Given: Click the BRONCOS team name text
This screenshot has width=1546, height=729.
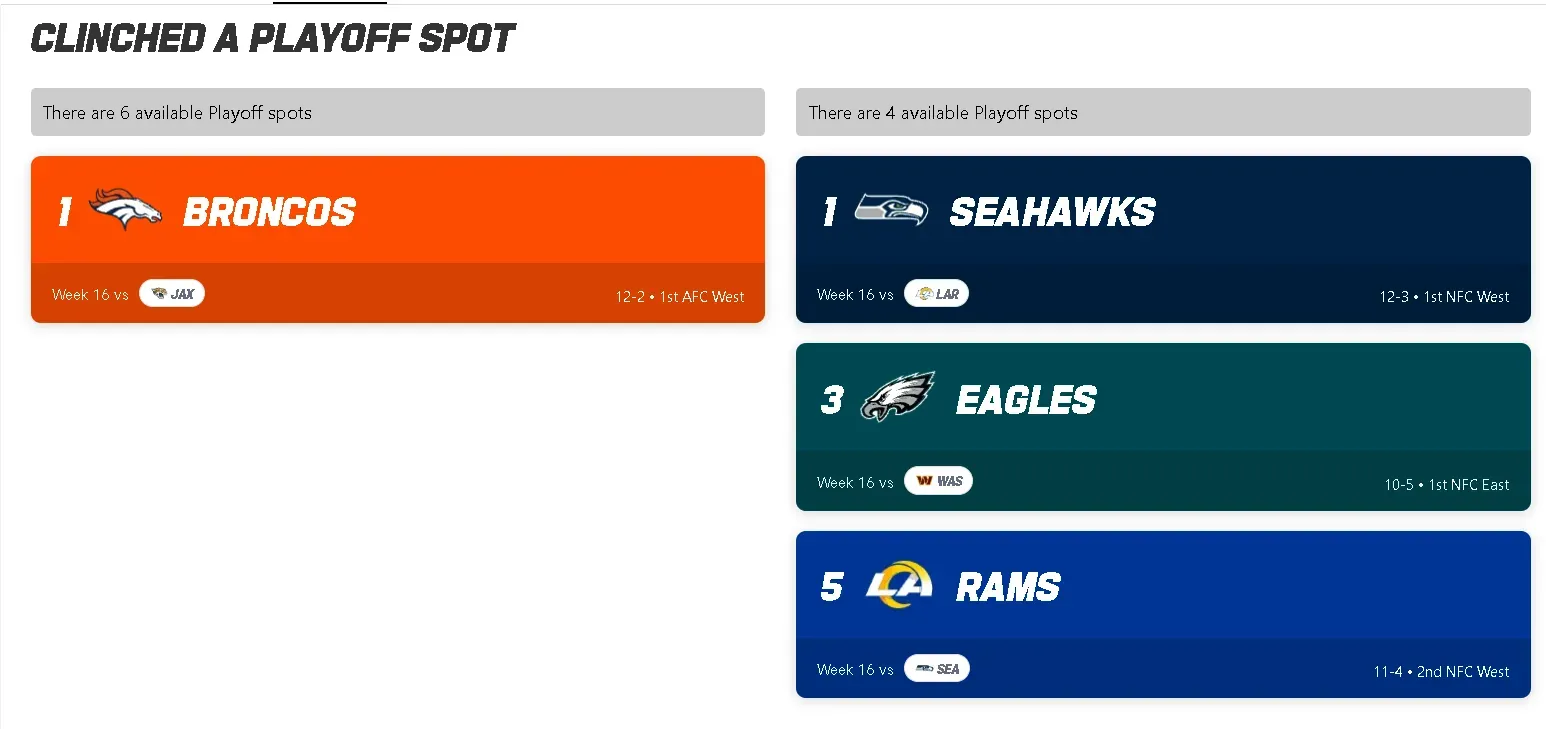Looking at the screenshot, I should tap(268, 211).
